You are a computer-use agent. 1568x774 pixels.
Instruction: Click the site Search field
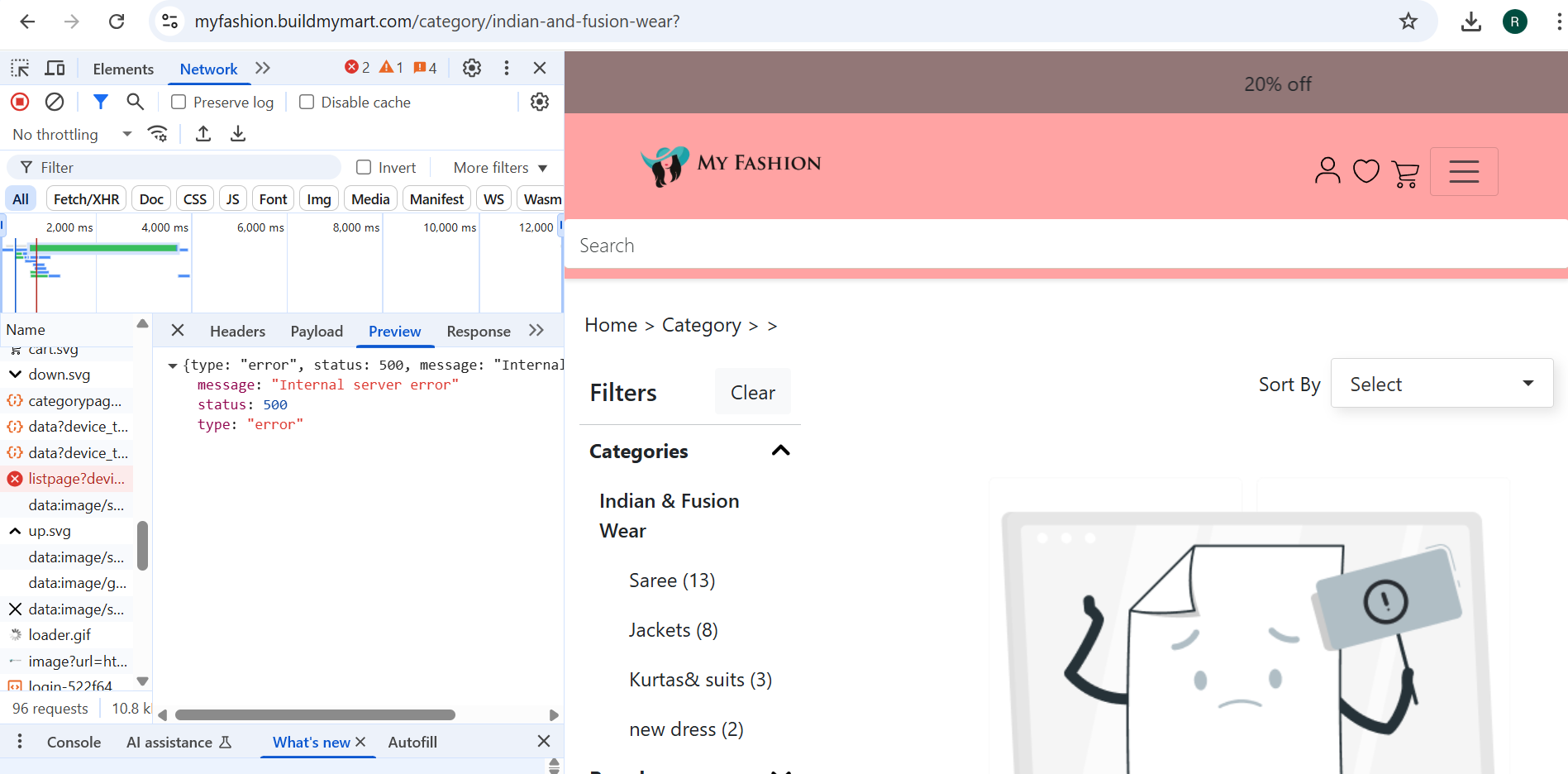click(1066, 246)
